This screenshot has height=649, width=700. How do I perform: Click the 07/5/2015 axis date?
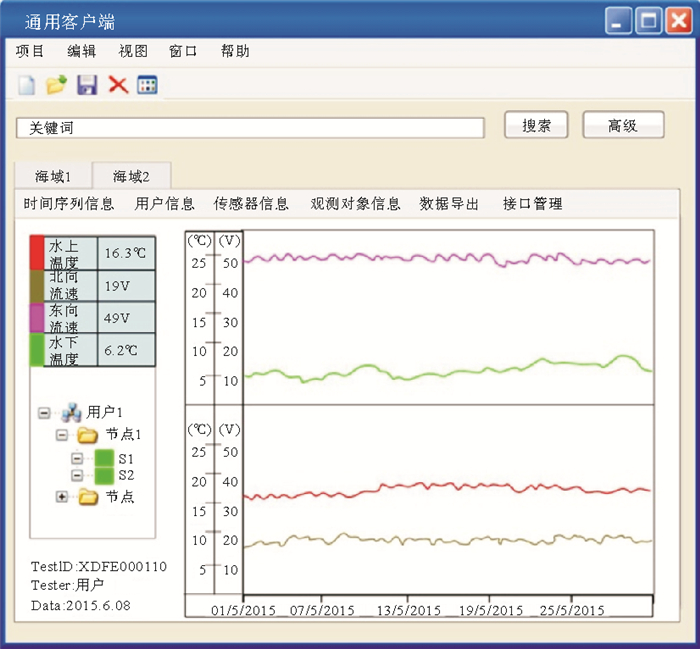click(322, 610)
